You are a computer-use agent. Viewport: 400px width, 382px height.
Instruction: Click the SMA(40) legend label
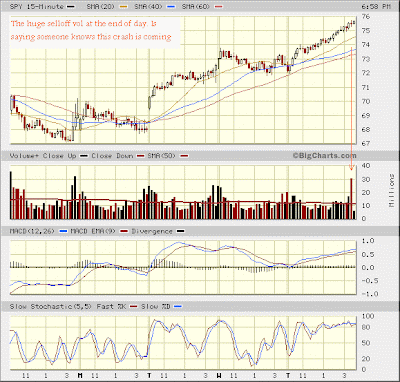coord(149,6)
